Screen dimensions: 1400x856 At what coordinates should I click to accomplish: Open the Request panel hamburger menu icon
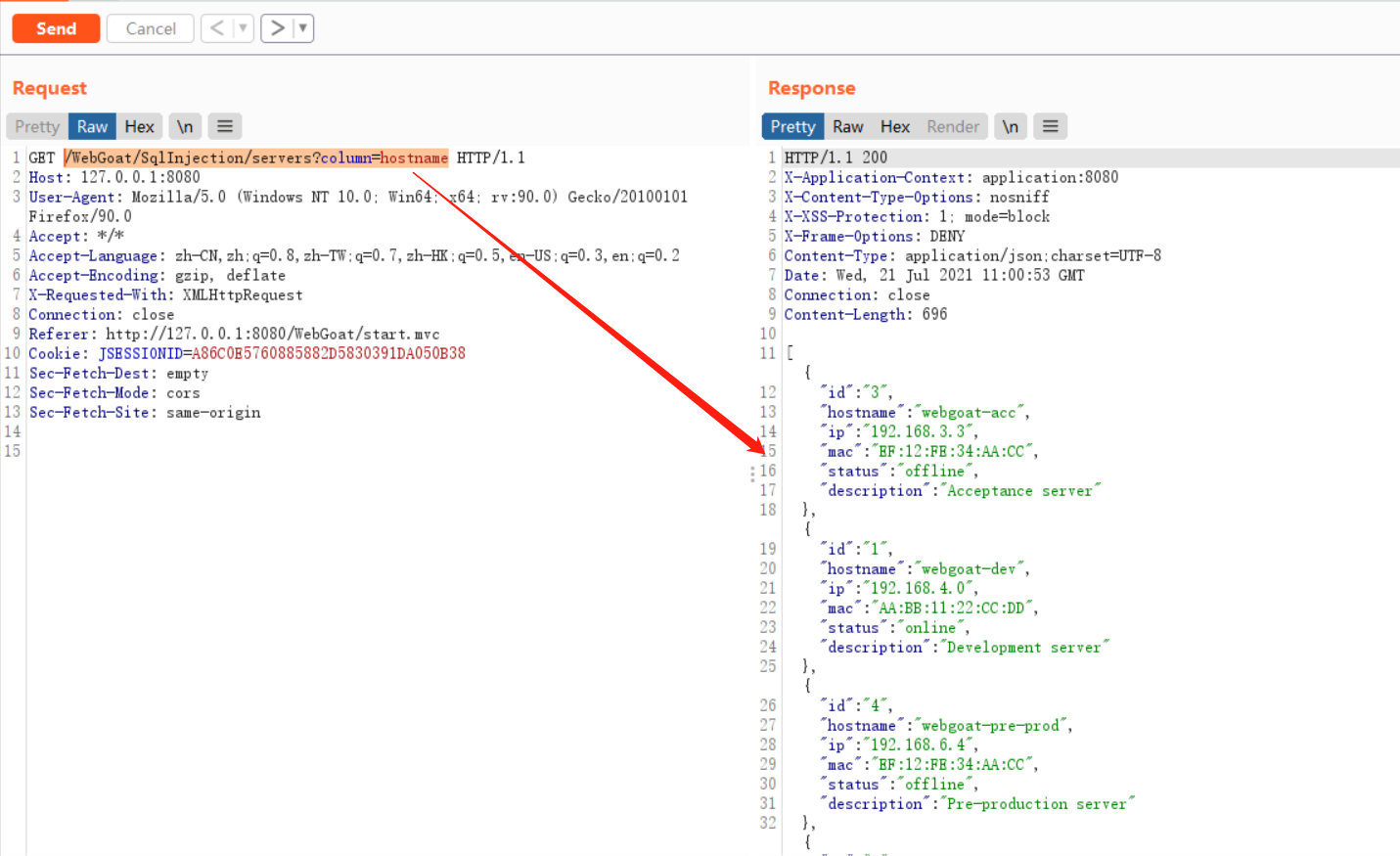pos(224,125)
